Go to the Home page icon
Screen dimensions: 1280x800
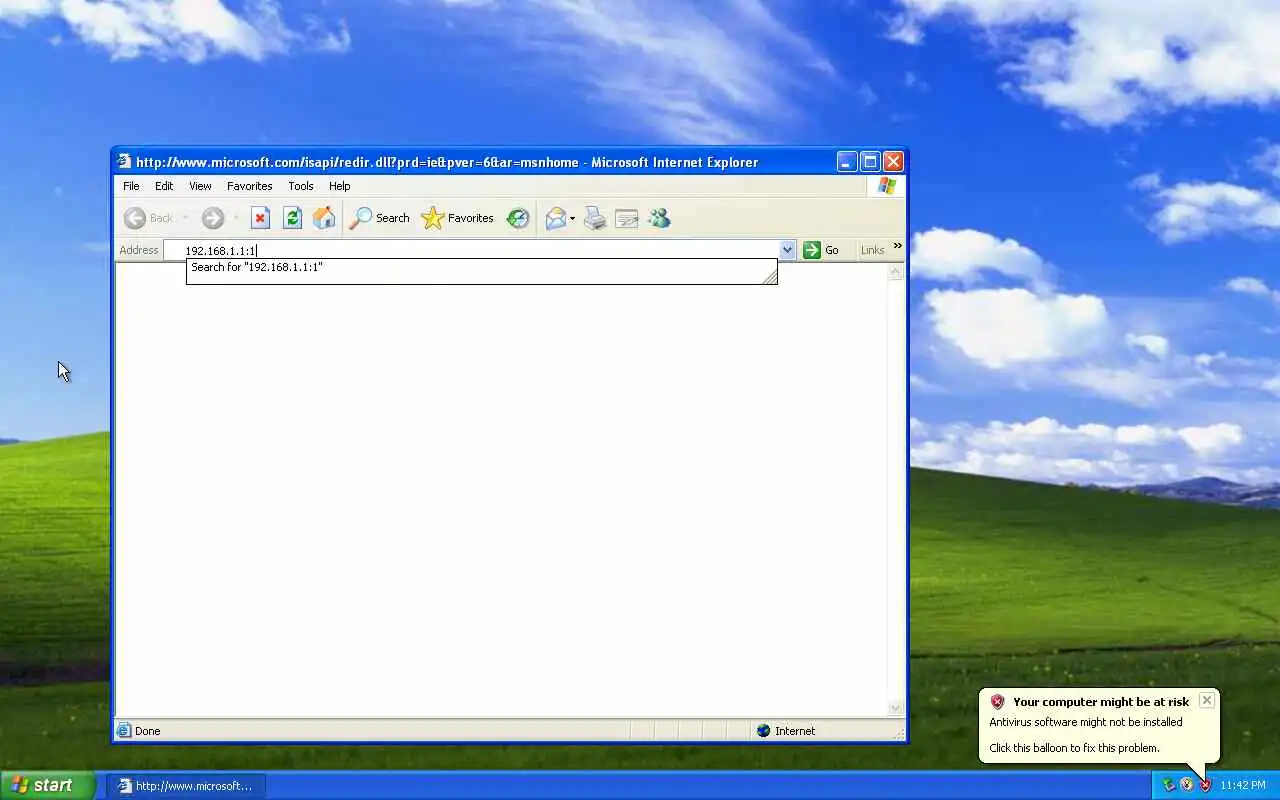[324, 218]
